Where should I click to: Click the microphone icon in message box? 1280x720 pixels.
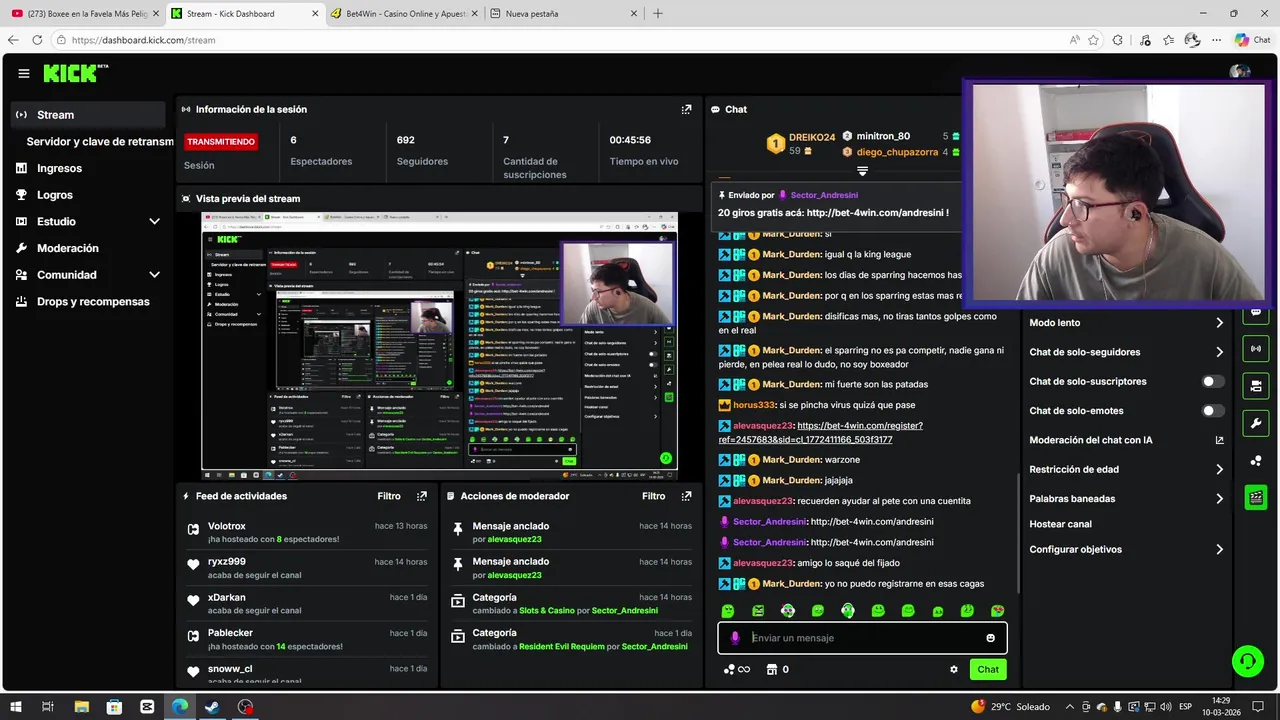click(x=735, y=638)
